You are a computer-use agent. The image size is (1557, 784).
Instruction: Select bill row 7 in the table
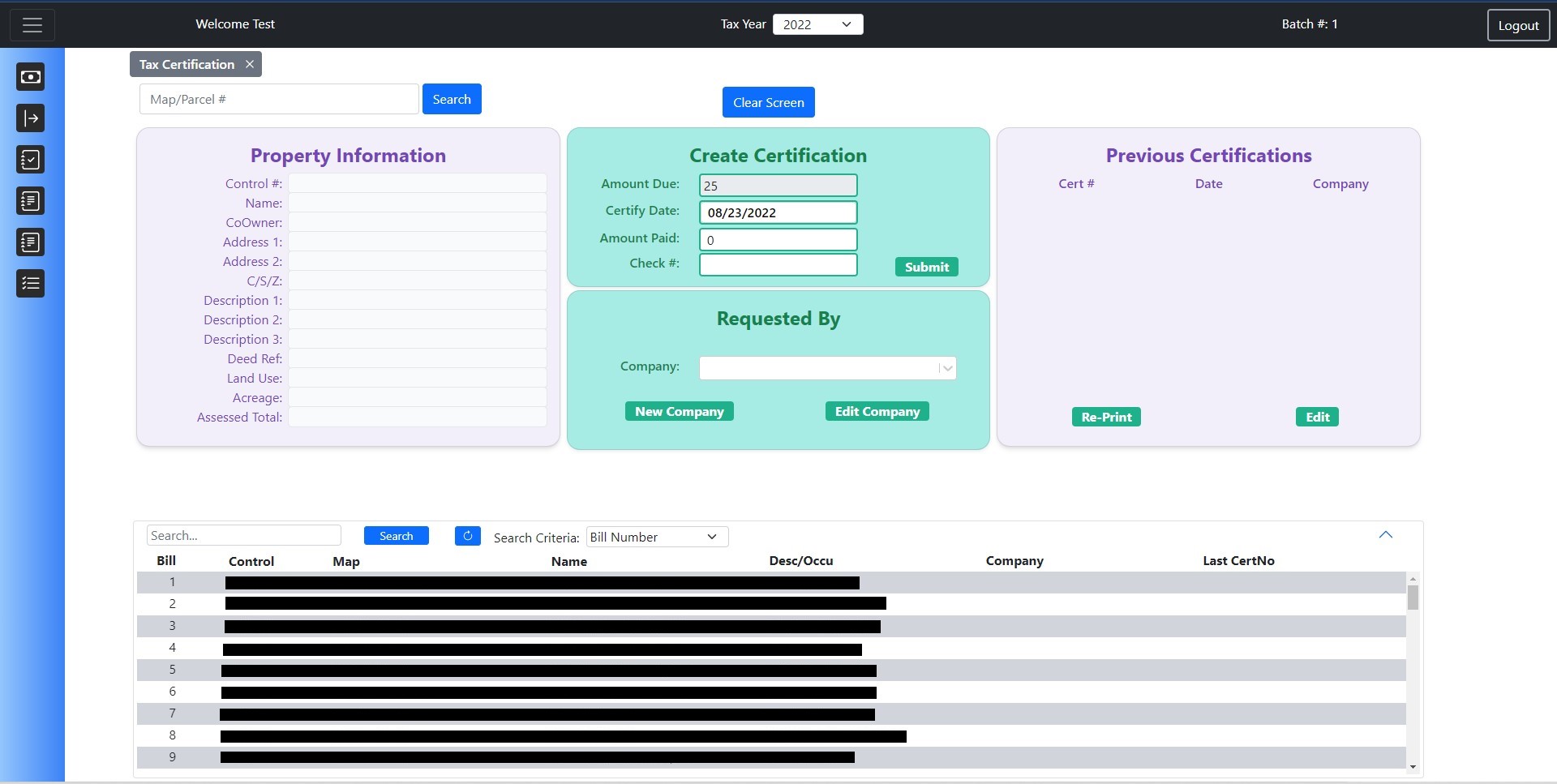[771, 713]
